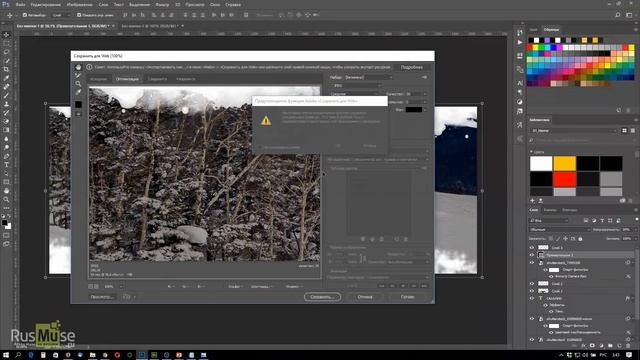Create a new layer group icon
This screenshot has height=360, width=640.
(x=610, y=346)
